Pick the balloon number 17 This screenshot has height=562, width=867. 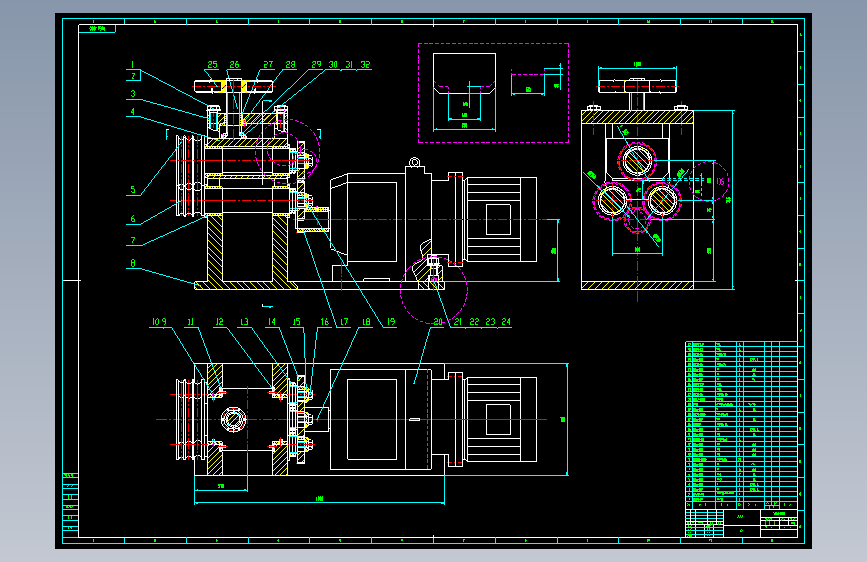344,321
